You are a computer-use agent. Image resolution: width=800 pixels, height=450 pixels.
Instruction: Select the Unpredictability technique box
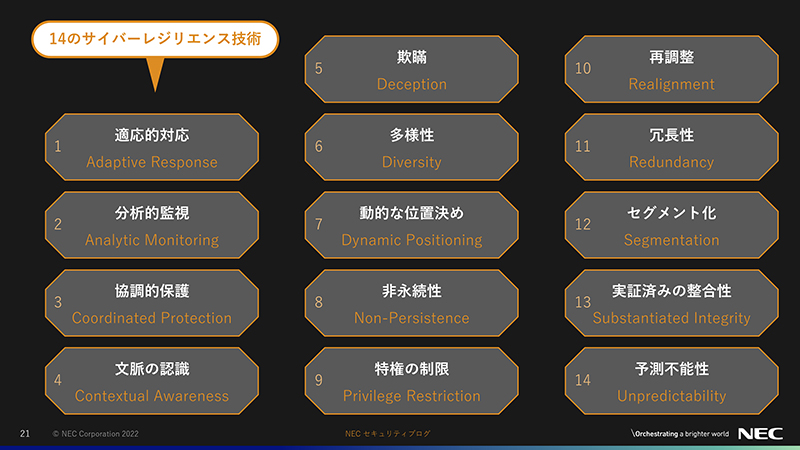click(x=671, y=382)
